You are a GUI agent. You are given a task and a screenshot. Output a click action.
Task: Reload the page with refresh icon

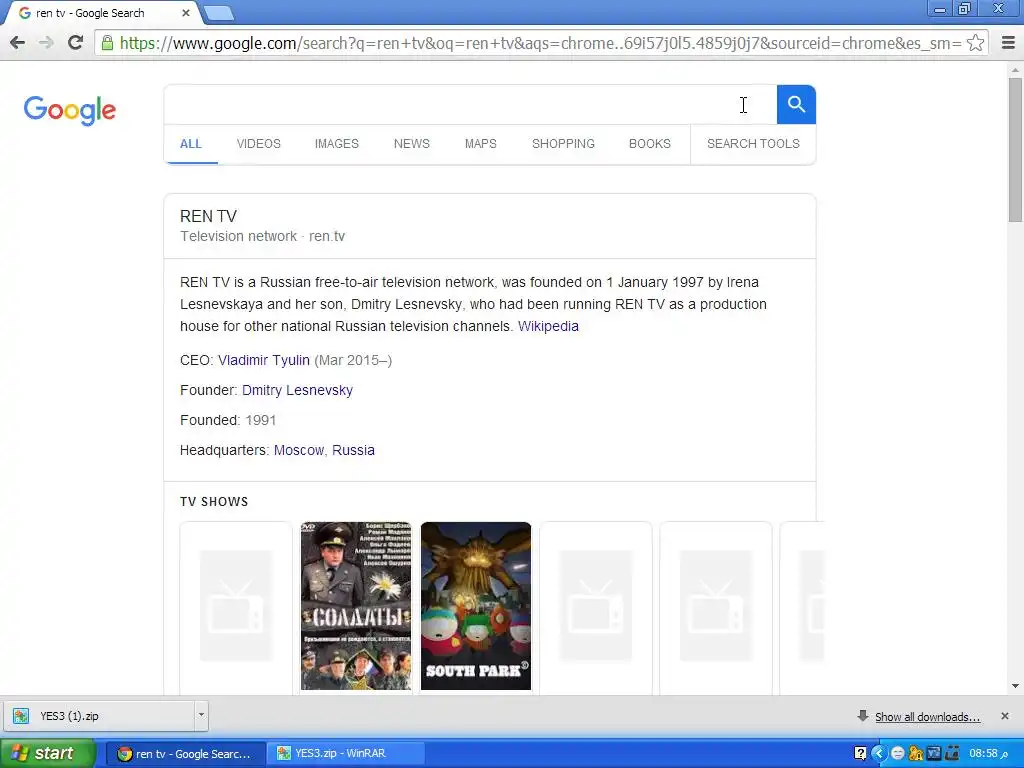[x=76, y=43]
